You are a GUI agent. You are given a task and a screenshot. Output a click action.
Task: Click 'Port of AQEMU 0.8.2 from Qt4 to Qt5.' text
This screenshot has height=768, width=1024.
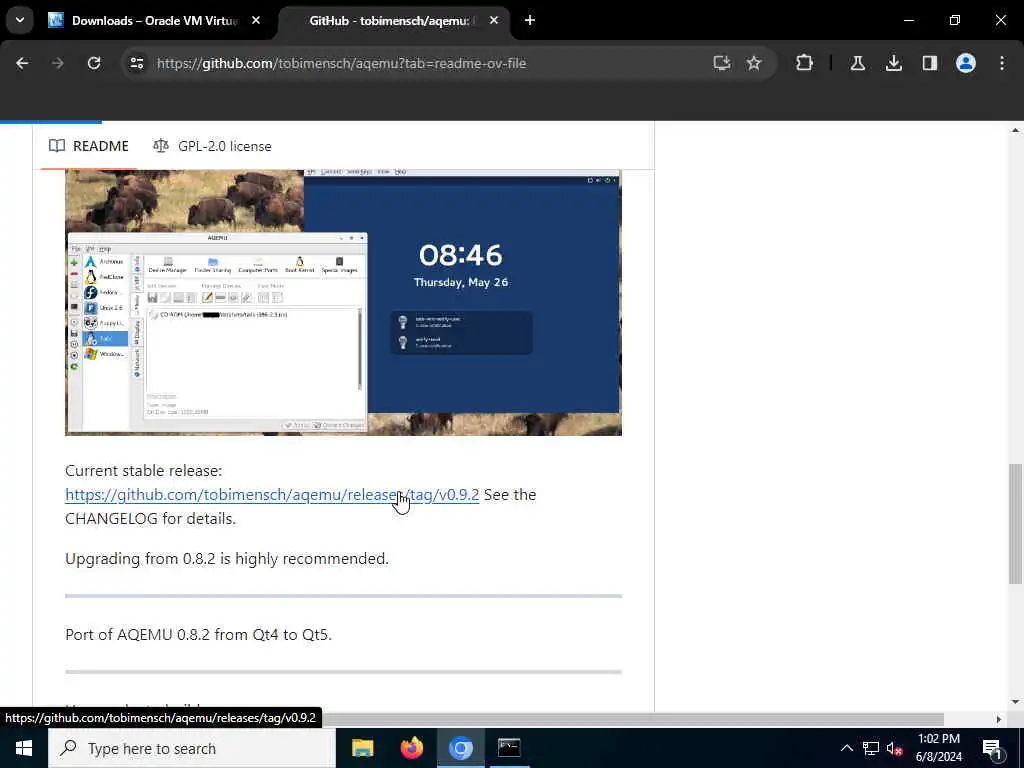coord(199,635)
